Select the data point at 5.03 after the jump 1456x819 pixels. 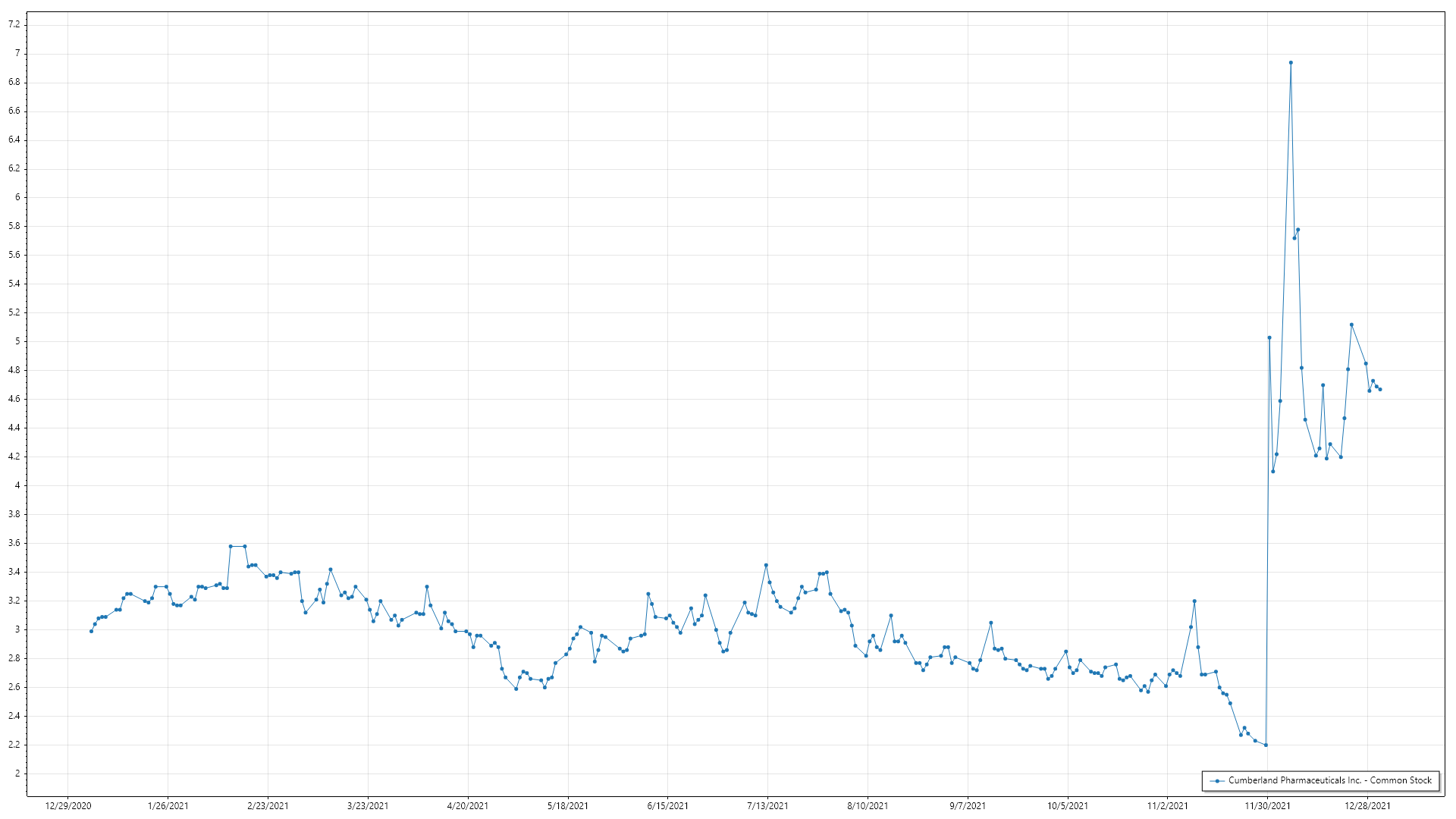click(1269, 337)
